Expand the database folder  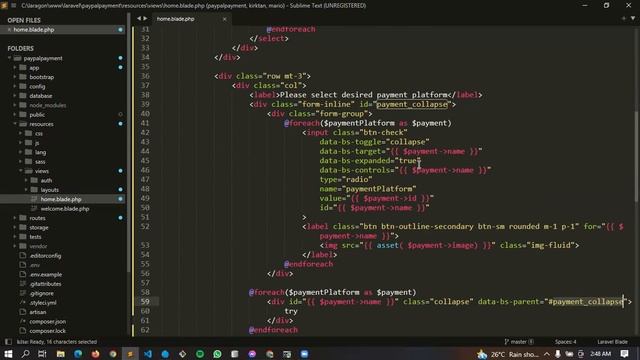(15, 96)
